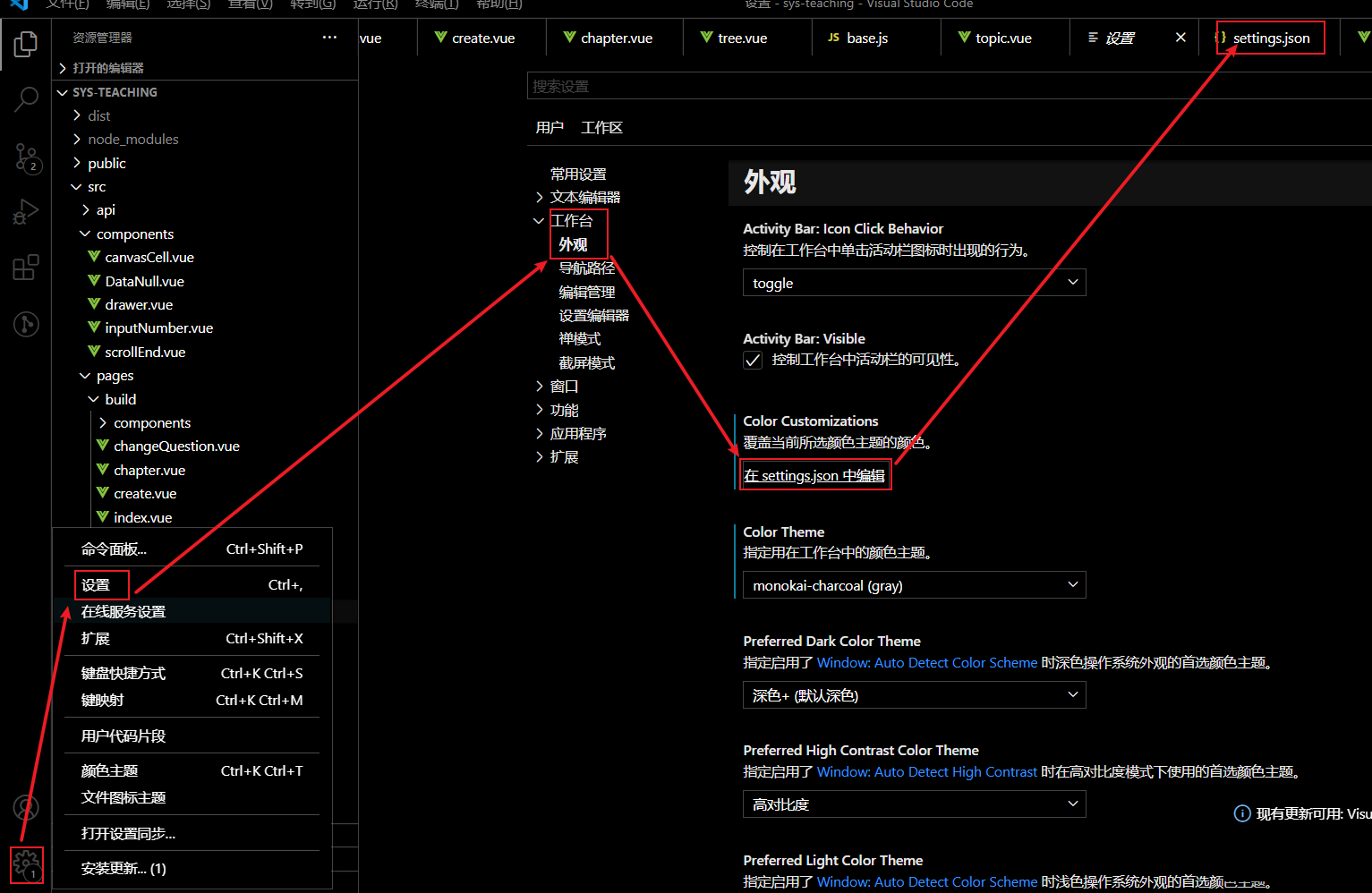Expand the 扩展 settings category
The width and height of the screenshot is (1372, 893).
540,456
